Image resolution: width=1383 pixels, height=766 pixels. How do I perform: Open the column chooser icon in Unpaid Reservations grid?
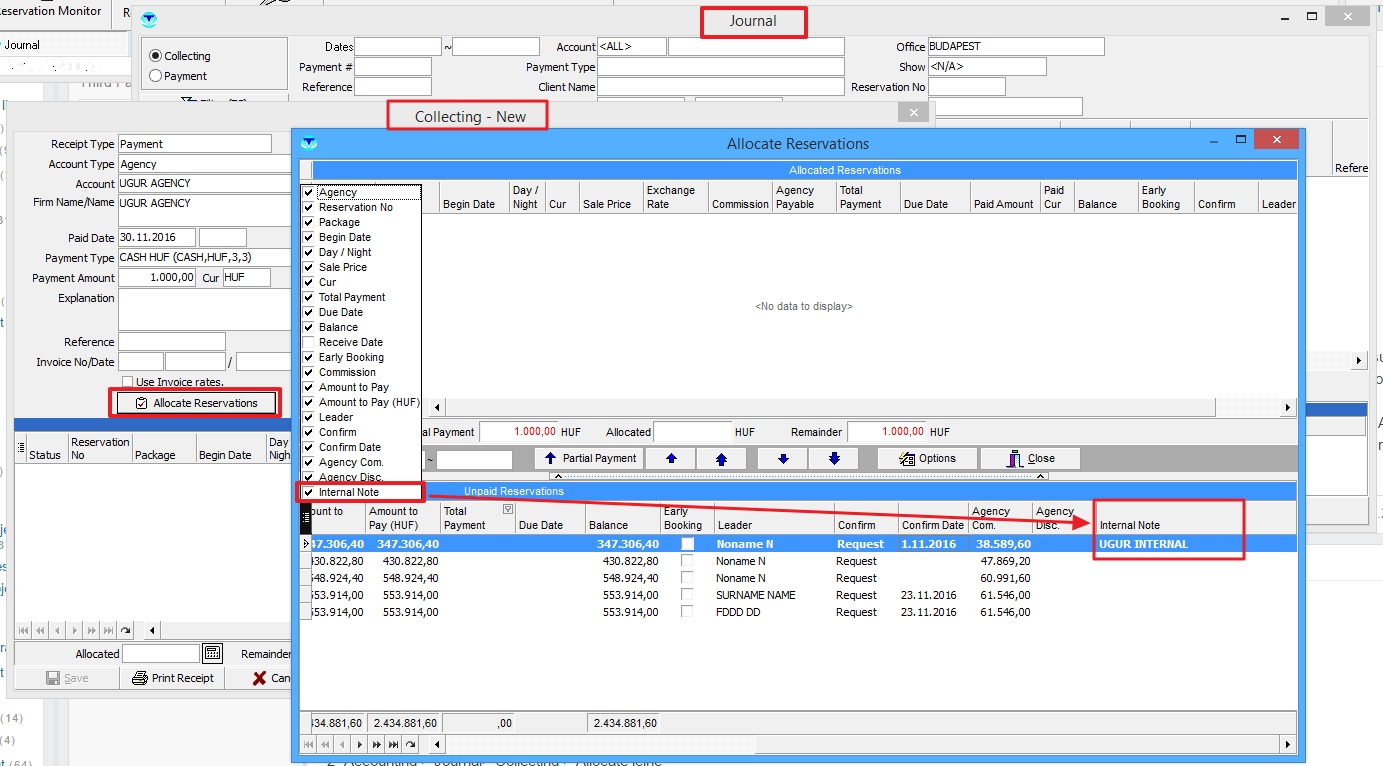(x=307, y=517)
